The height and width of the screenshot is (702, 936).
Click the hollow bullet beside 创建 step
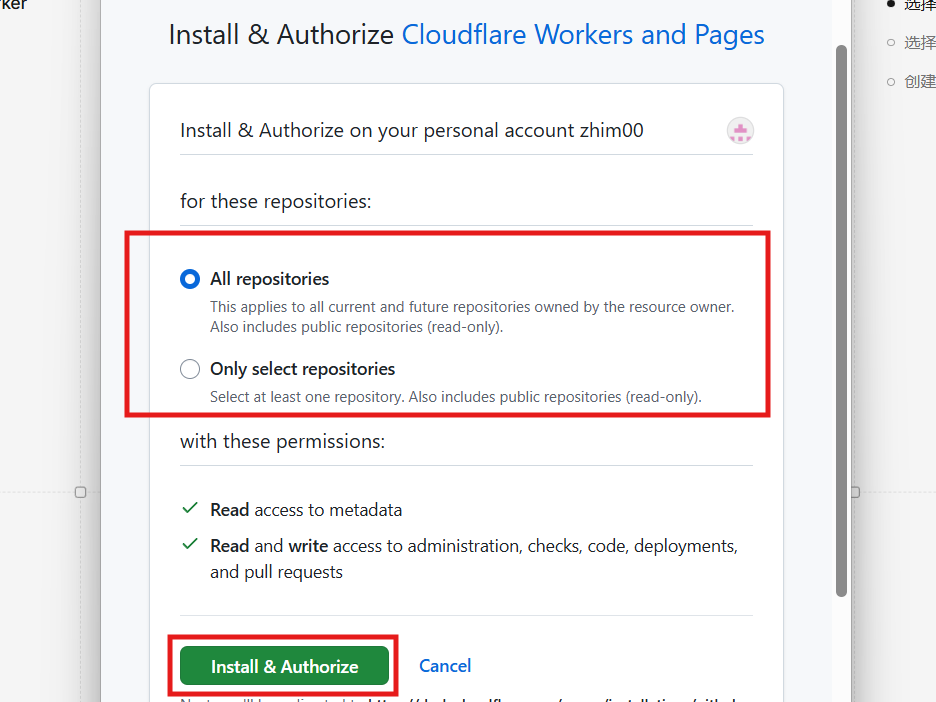coord(891,82)
